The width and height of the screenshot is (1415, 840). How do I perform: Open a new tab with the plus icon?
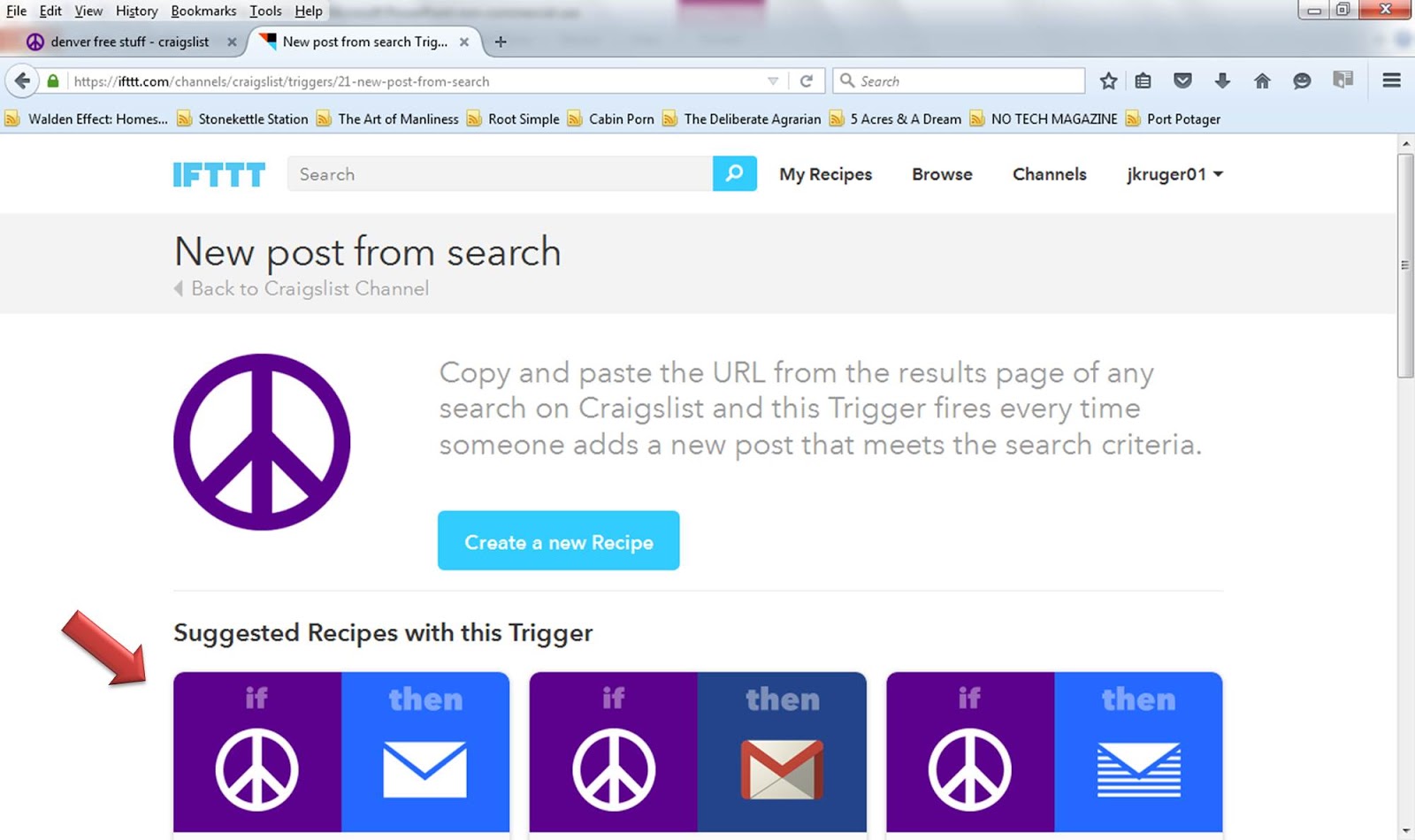(x=501, y=42)
